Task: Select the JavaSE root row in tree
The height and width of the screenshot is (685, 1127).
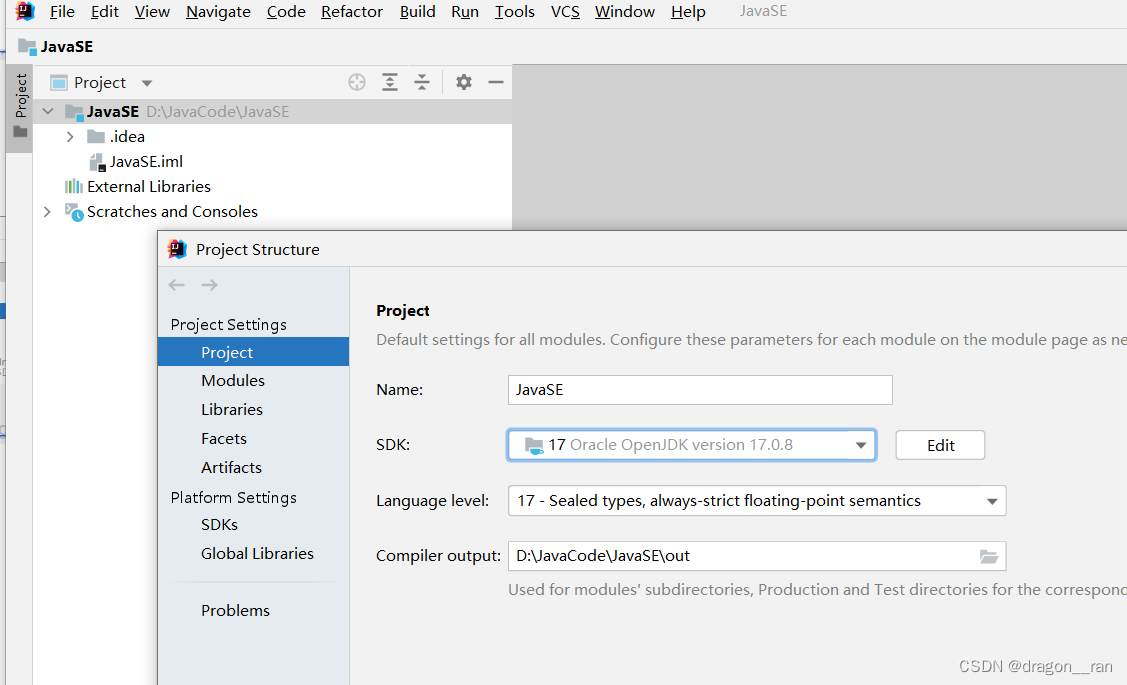Action: pos(272,111)
